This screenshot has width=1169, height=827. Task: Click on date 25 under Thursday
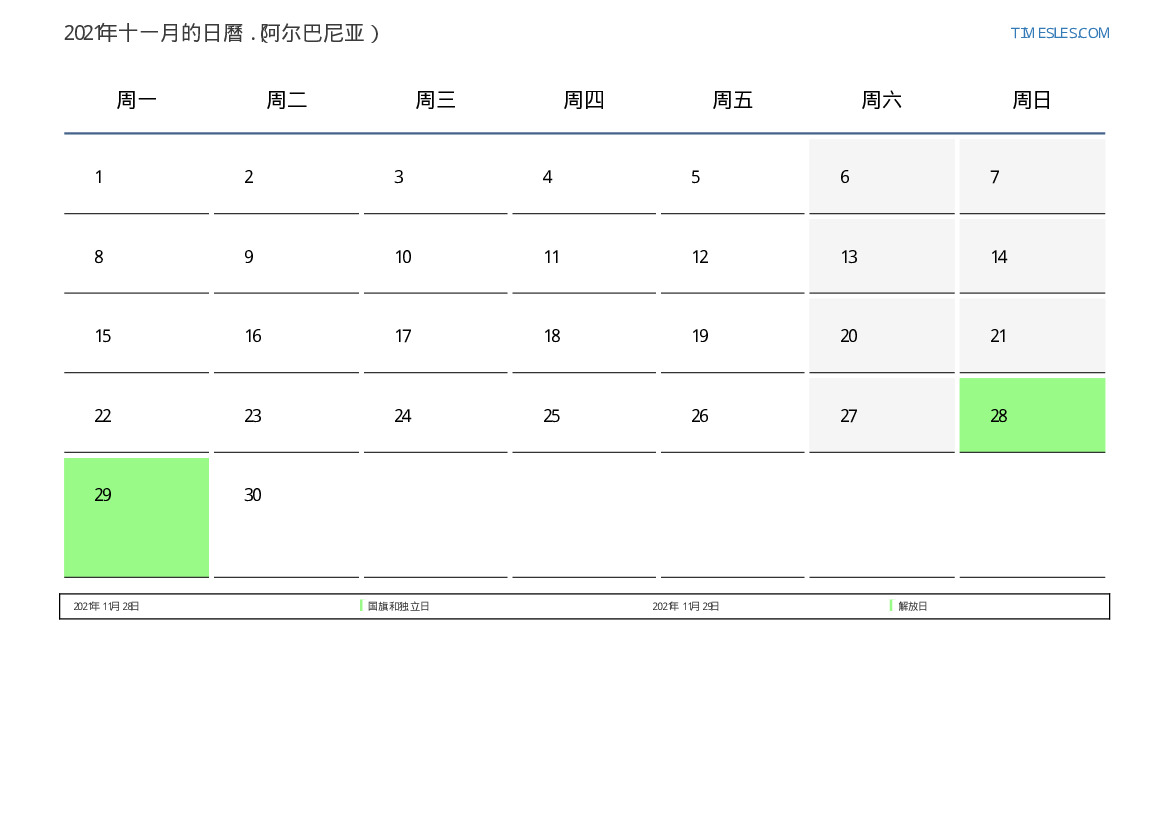click(x=584, y=416)
